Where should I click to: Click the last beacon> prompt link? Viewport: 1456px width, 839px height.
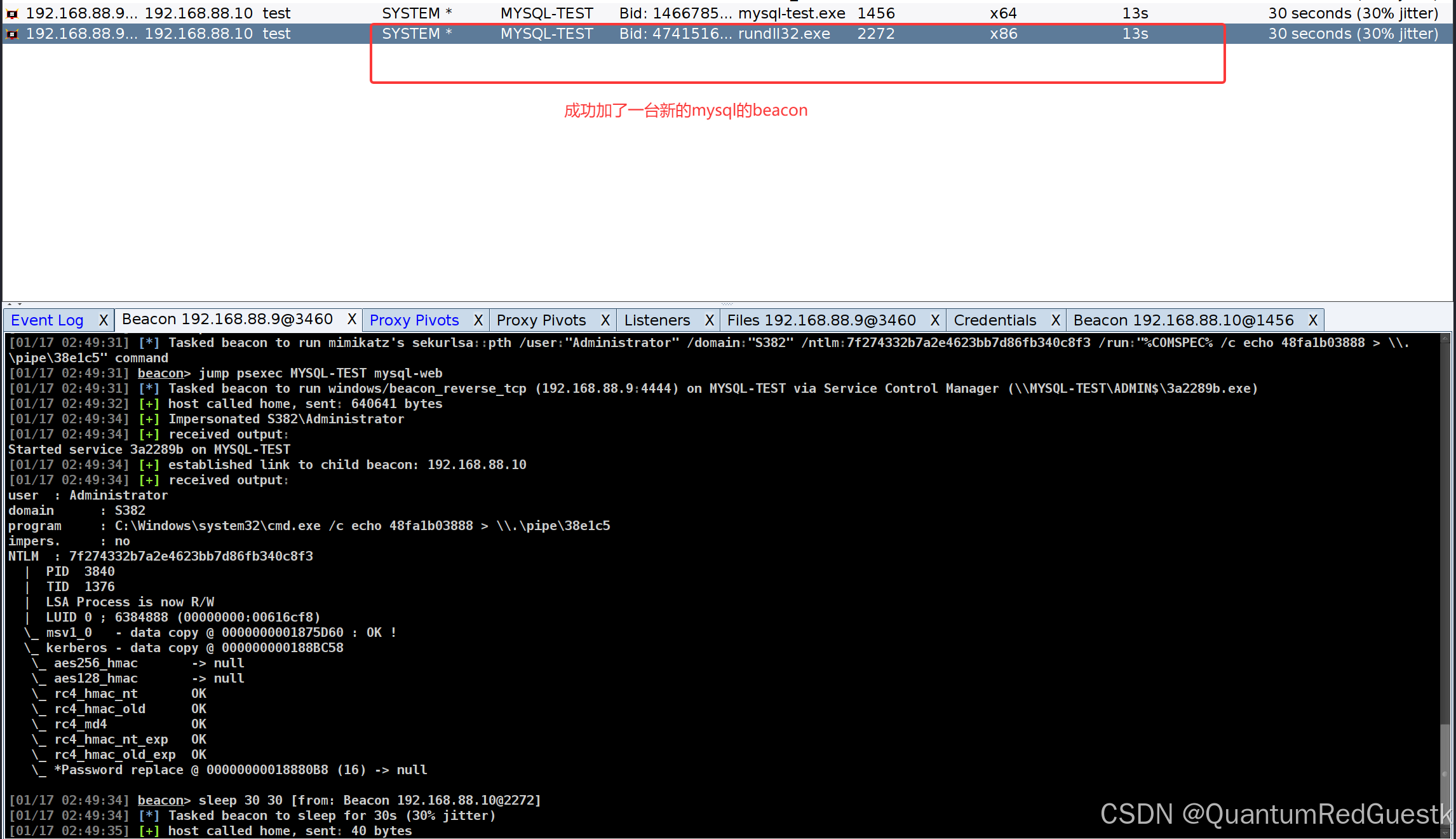click(160, 800)
